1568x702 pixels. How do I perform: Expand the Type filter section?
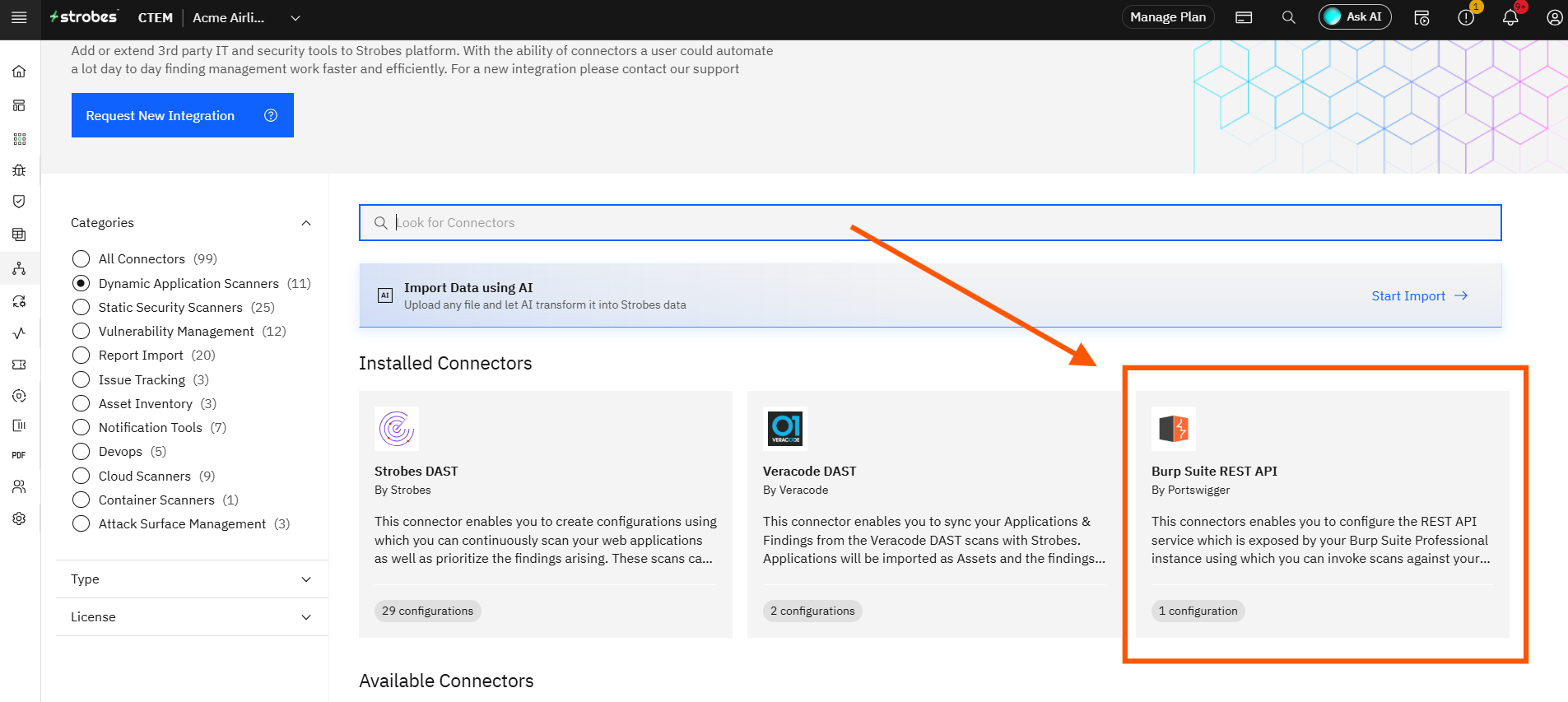click(x=192, y=579)
